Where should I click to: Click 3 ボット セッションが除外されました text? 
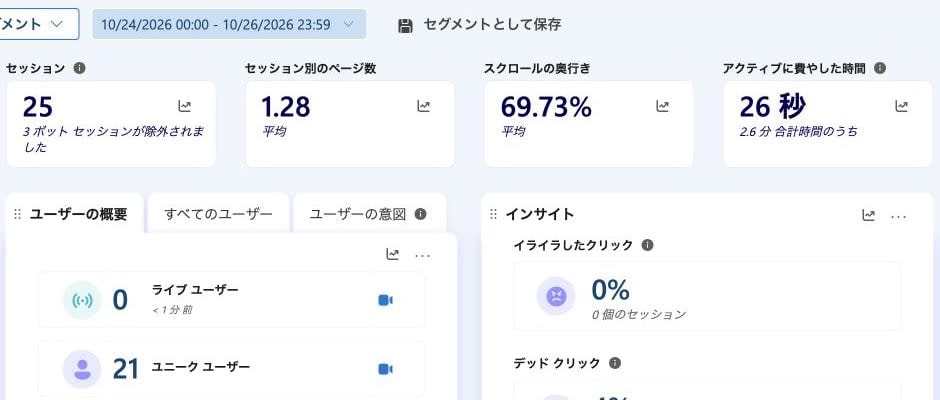pyautogui.click(x=113, y=139)
